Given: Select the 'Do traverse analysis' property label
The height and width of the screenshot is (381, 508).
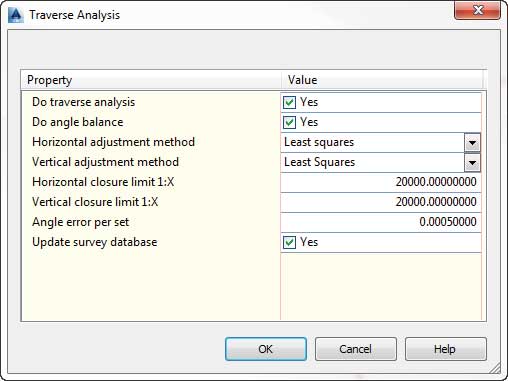Looking at the screenshot, I should 84,102.
